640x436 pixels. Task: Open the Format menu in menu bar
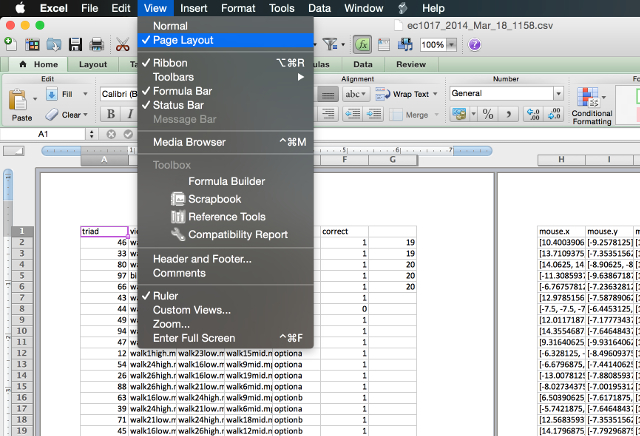(x=238, y=8)
